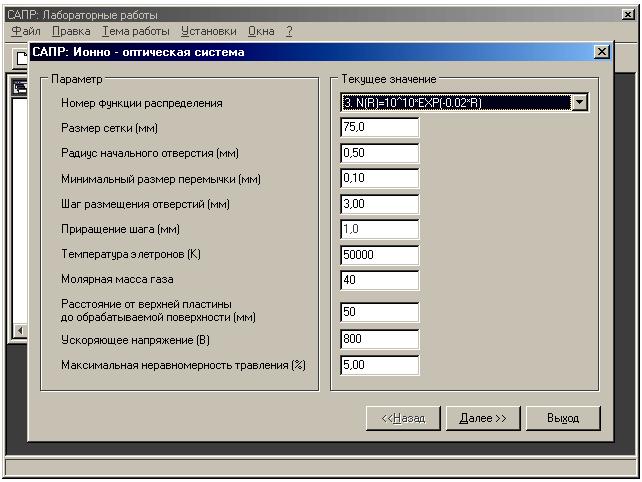Viewport: 642px width, 482px height.
Task: Click the dialog title САПР: Ионно - оптическая система
Action: point(138,52)
